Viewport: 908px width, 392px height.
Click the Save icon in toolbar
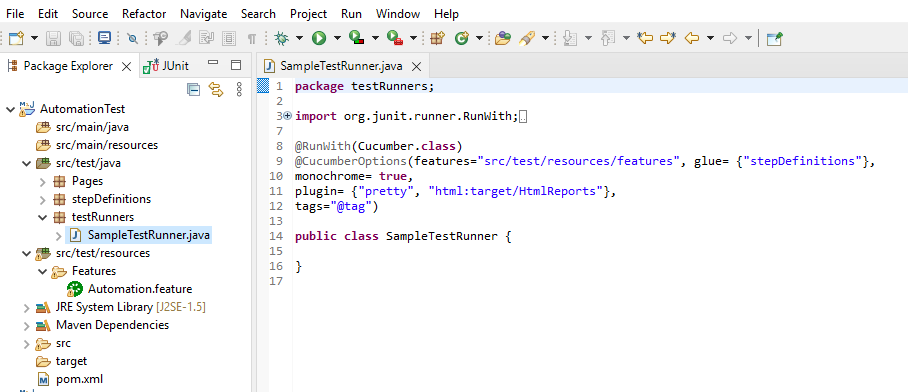tap(53, 38)
